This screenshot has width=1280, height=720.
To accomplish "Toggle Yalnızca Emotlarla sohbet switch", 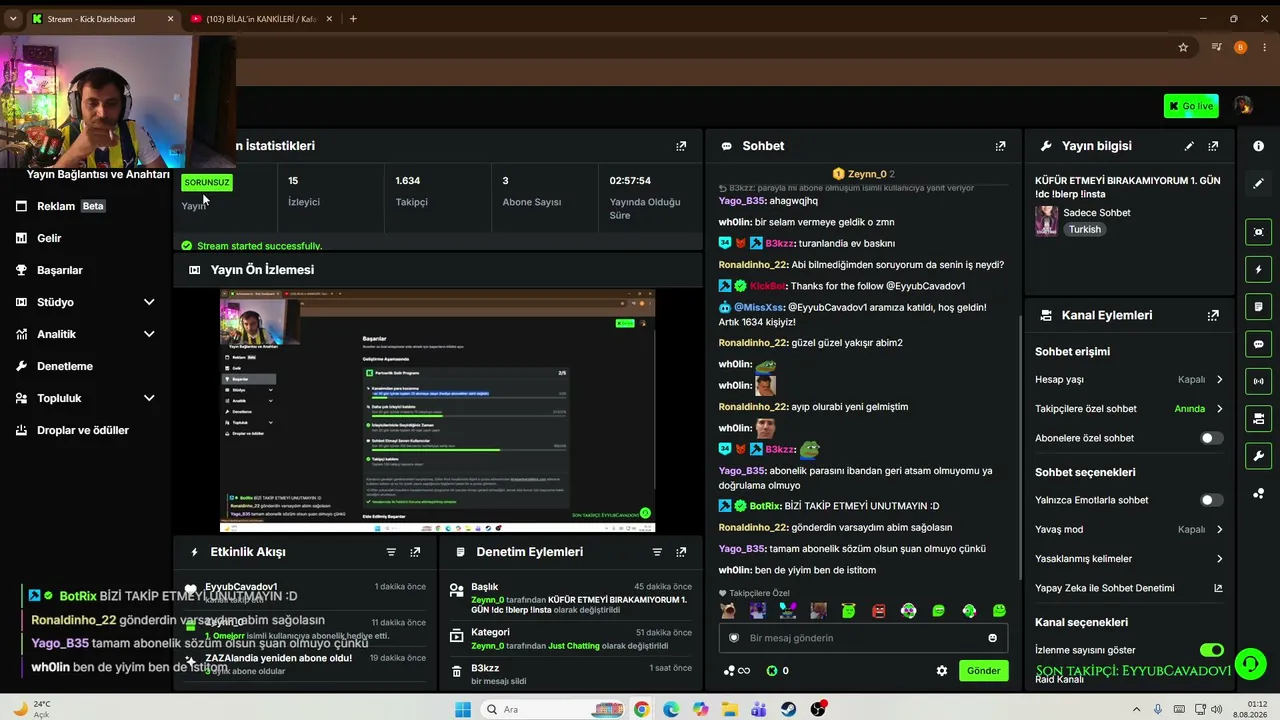I will (1211, 500).
